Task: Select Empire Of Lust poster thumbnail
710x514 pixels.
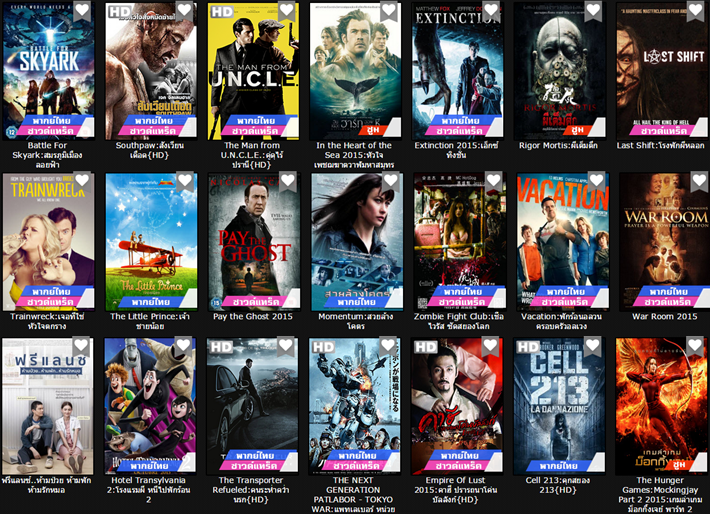Action: coord(457,406)
